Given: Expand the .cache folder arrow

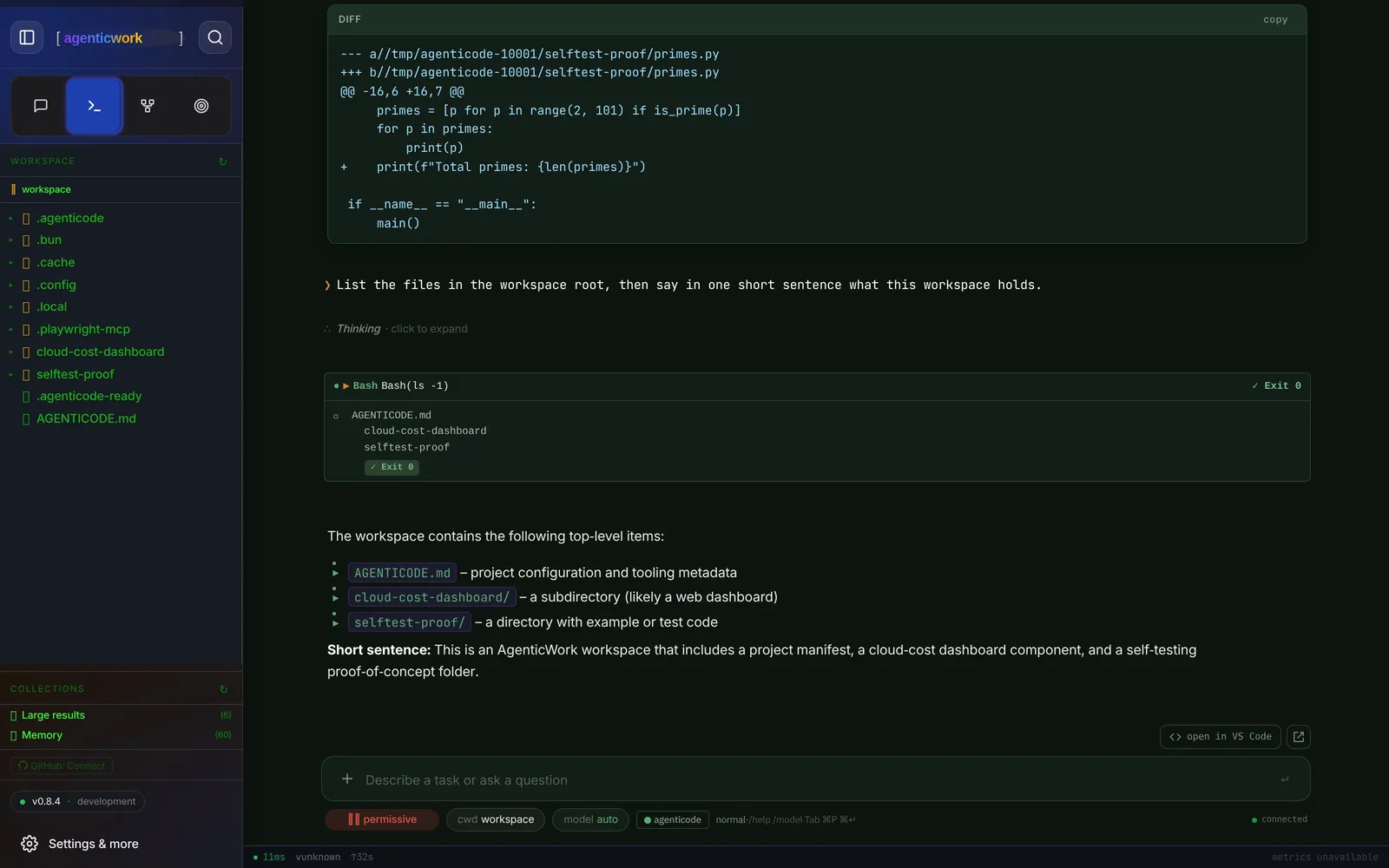Looking at the screenshot, I should [x=10, y=263].
